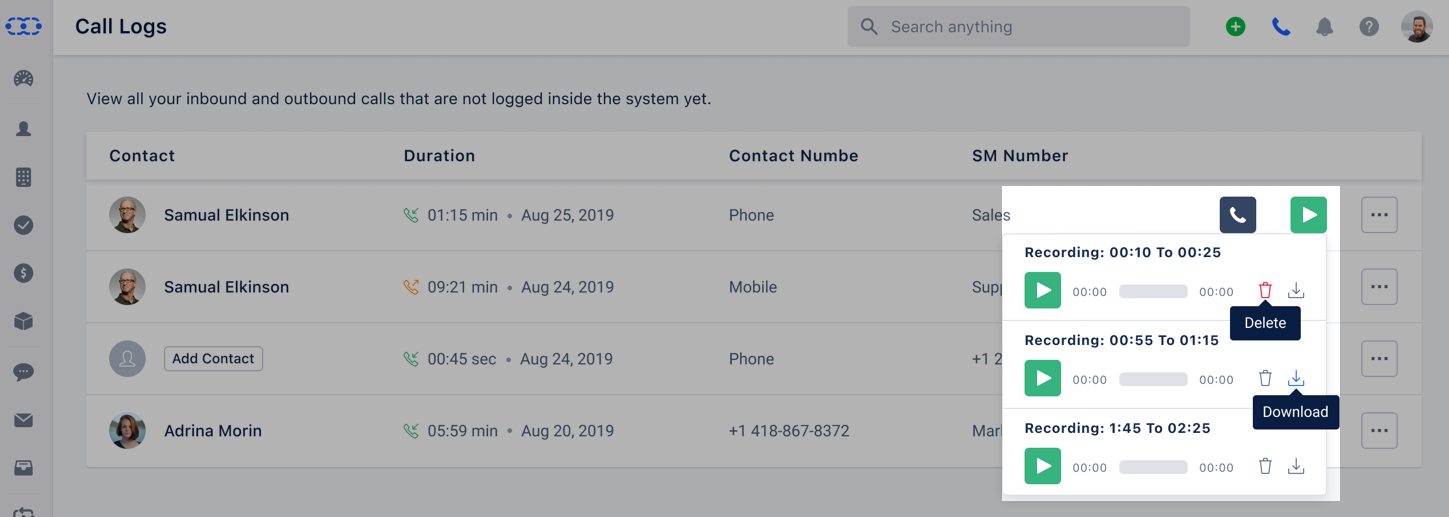Open the blue phone dialer icon
This screenshot has height=517, width=1449.
(x=1280, y=27)
